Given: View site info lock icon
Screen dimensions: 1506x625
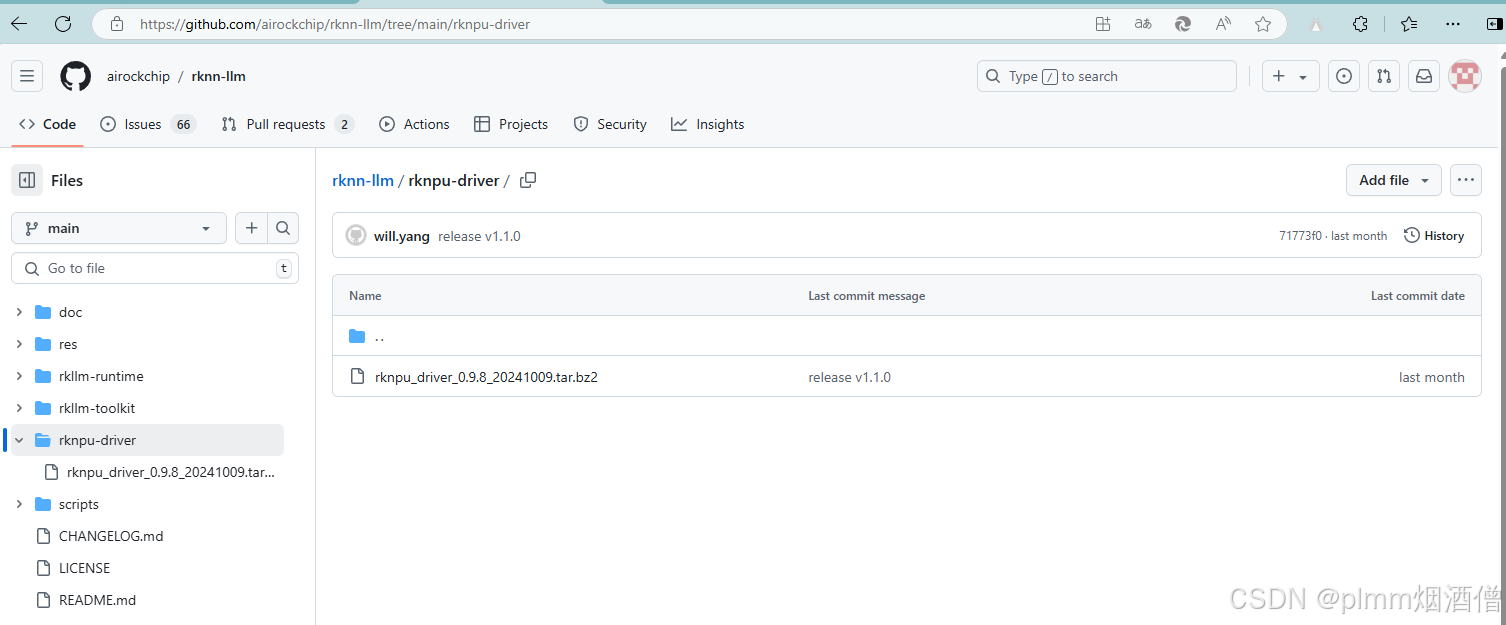Looking at the screenshot, I should click(117, 24).
